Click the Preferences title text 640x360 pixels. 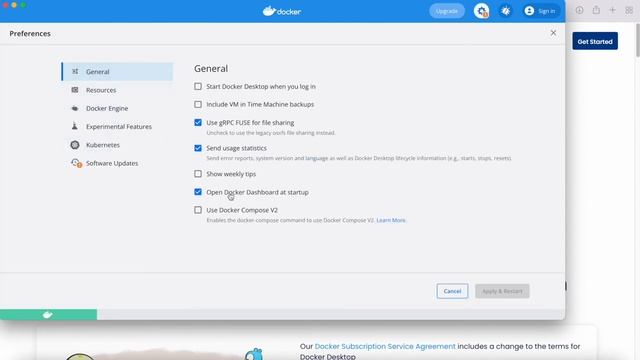click(x=30, y=33)
